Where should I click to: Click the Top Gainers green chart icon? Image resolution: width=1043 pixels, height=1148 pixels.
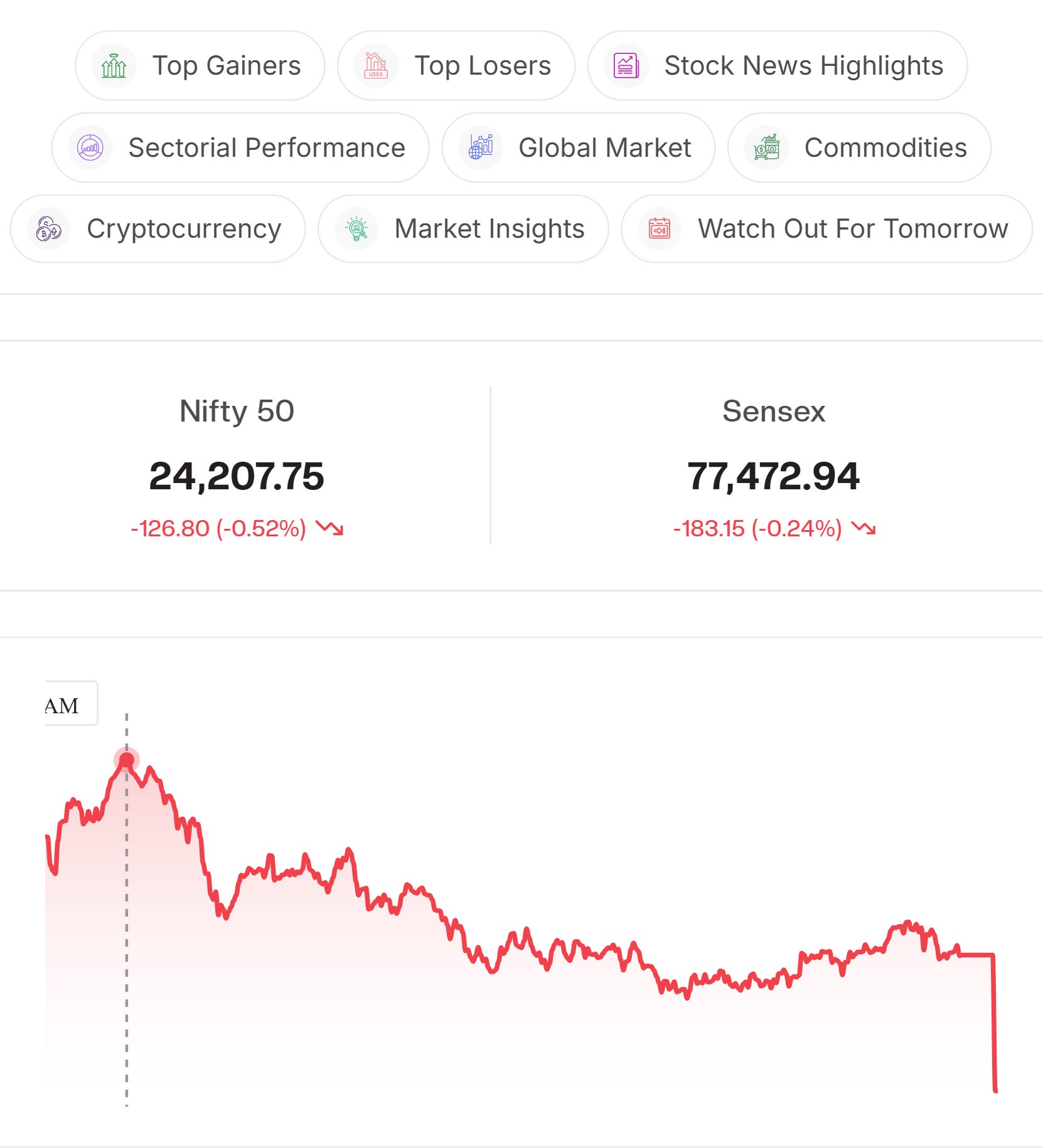[114, 65]
